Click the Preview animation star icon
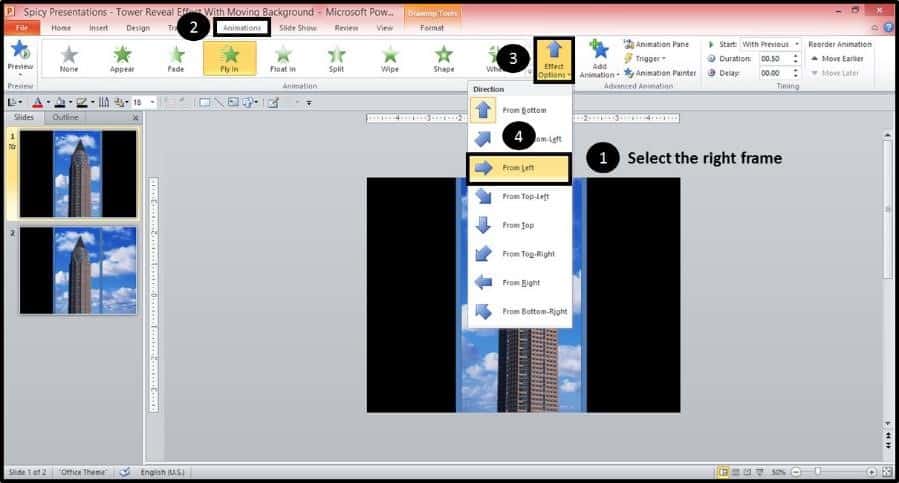 (x=20, y=50)
